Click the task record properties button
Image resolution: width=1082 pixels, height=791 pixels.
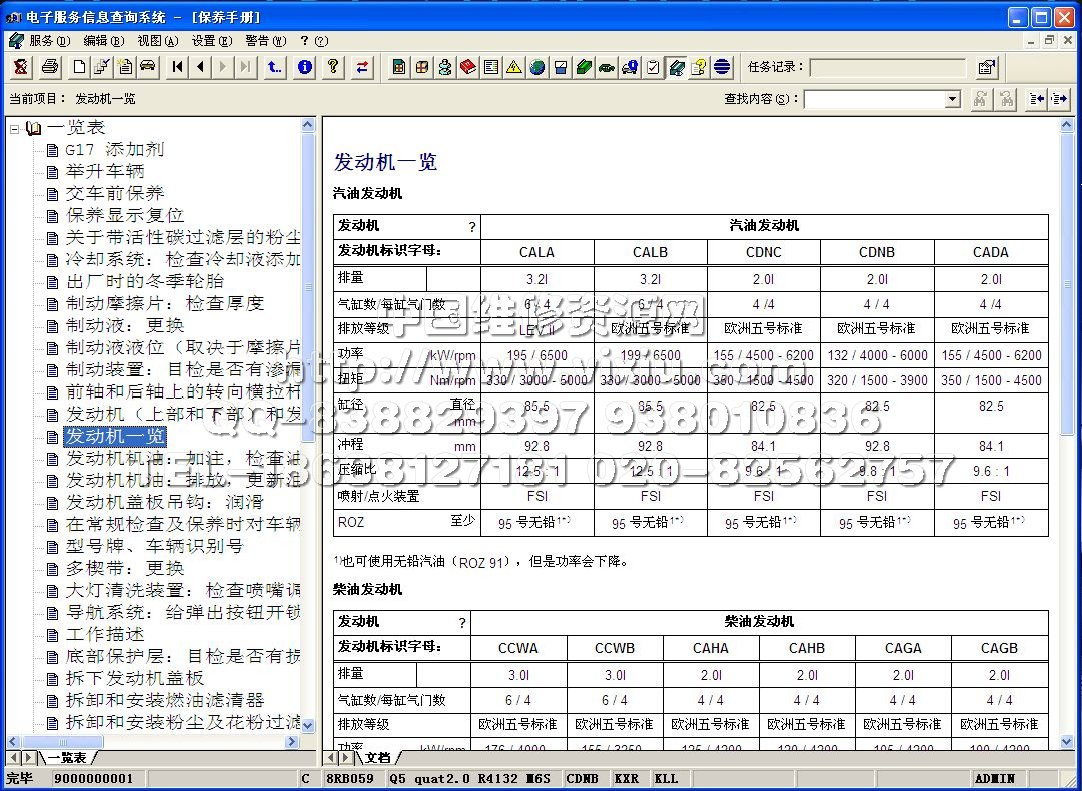986,67
